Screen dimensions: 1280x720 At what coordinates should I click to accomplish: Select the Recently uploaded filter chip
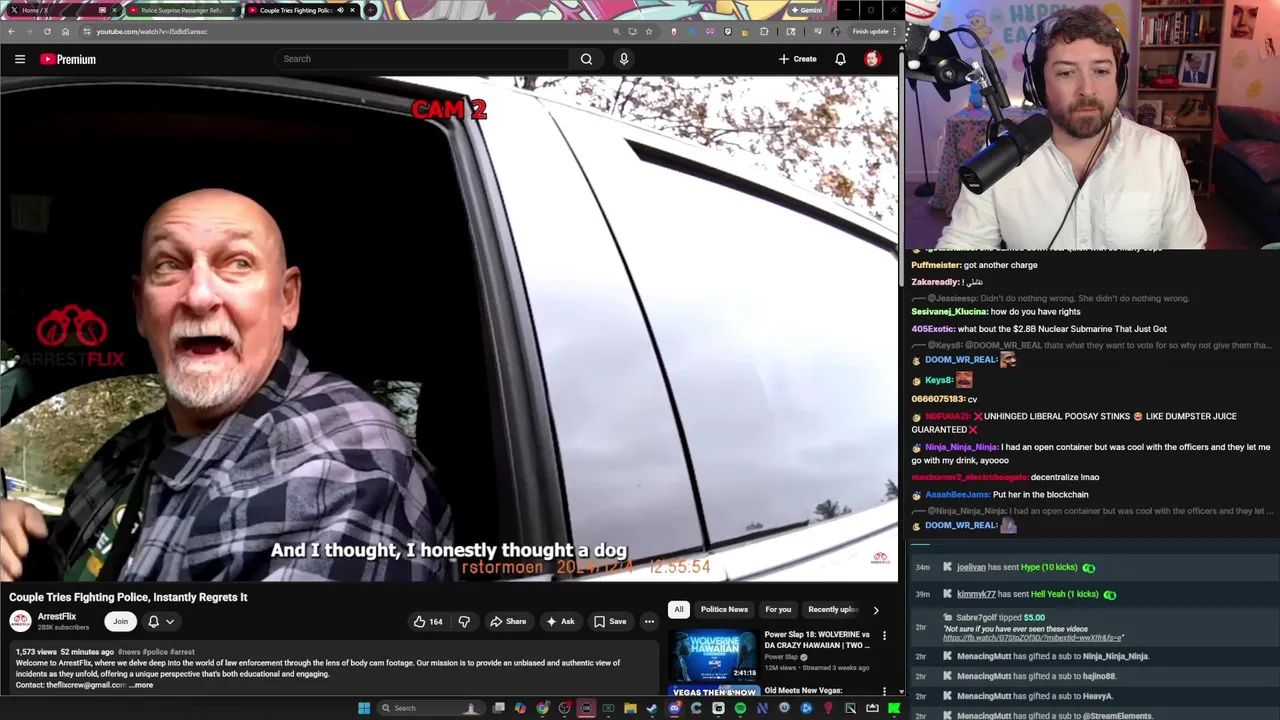click(832, 609)
